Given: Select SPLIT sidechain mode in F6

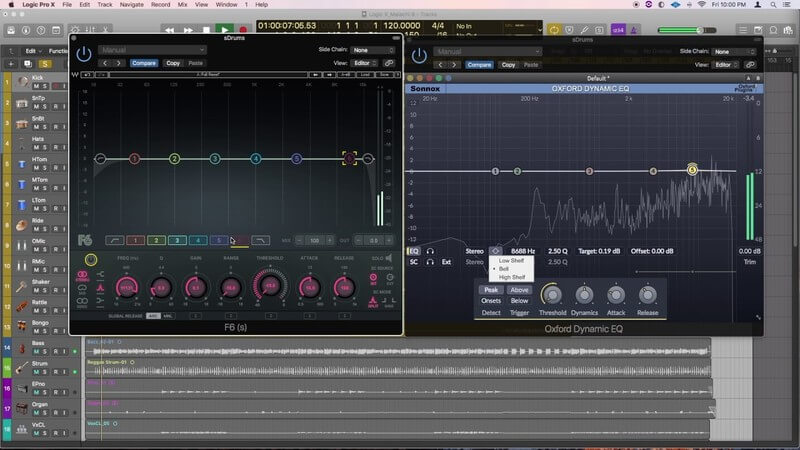Looking at the screenshot, I should coord(373,302).
